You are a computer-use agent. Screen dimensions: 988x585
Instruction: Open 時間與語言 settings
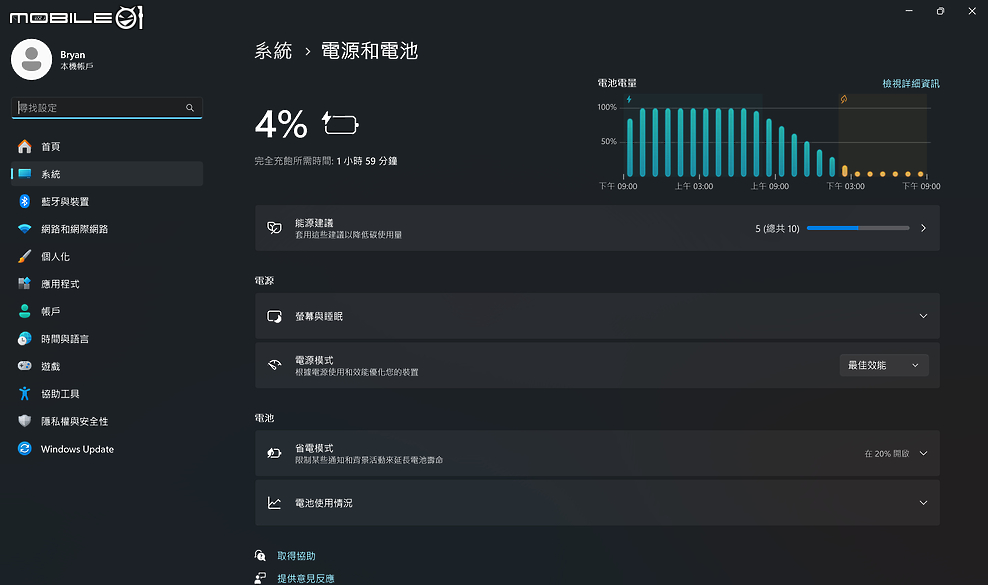[x=107, y=339]
